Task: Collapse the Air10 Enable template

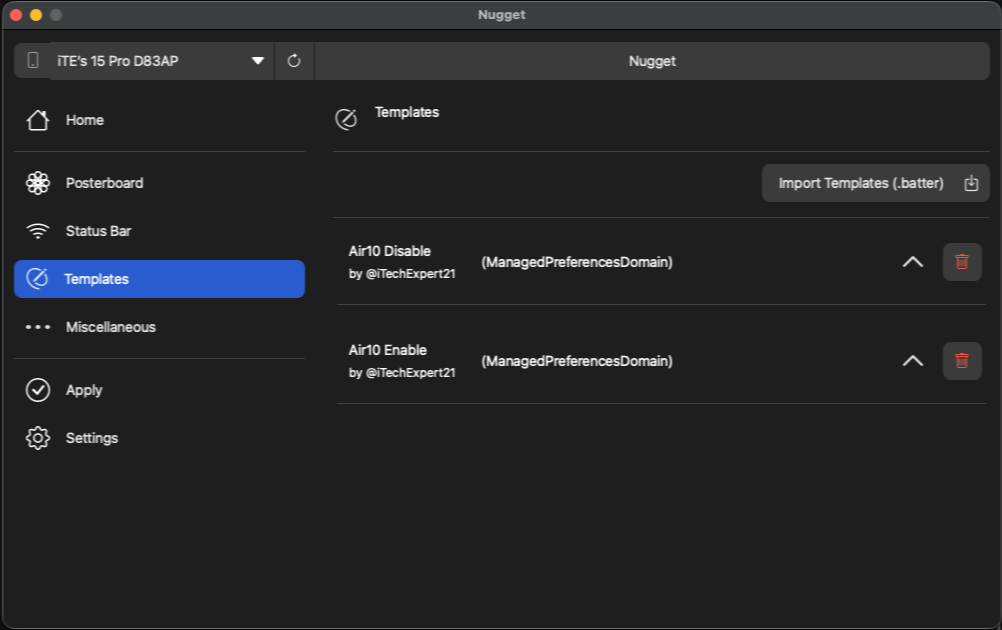Action: [x=913, y=361]
